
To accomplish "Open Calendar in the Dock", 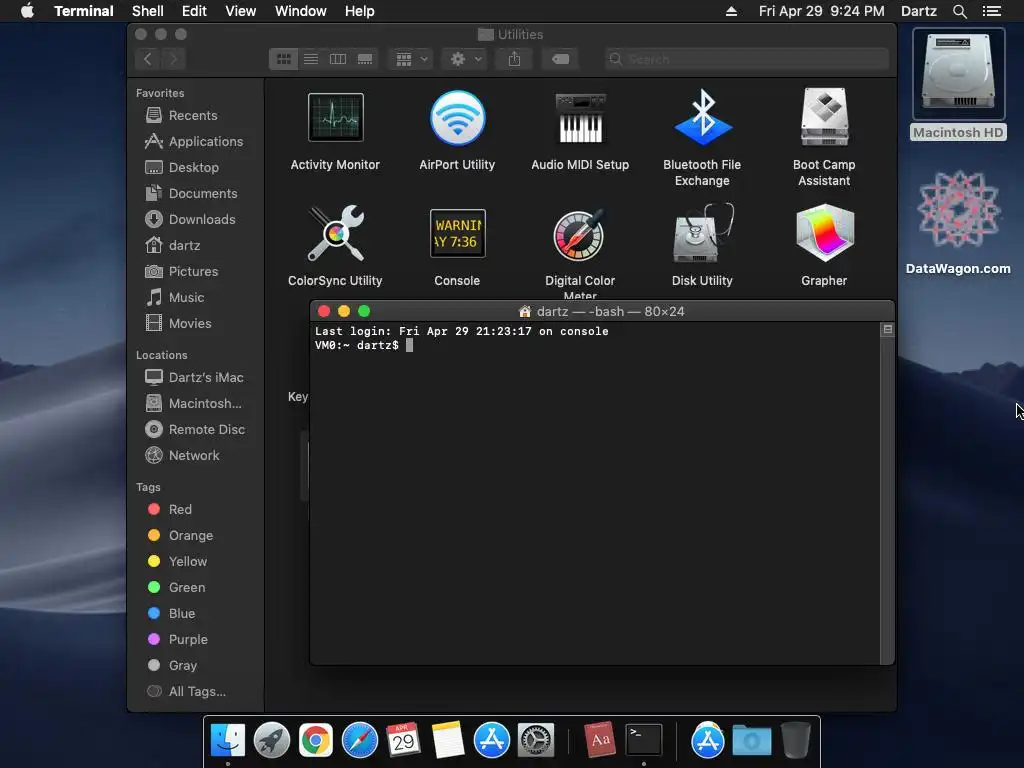I will tap(403, 740).
